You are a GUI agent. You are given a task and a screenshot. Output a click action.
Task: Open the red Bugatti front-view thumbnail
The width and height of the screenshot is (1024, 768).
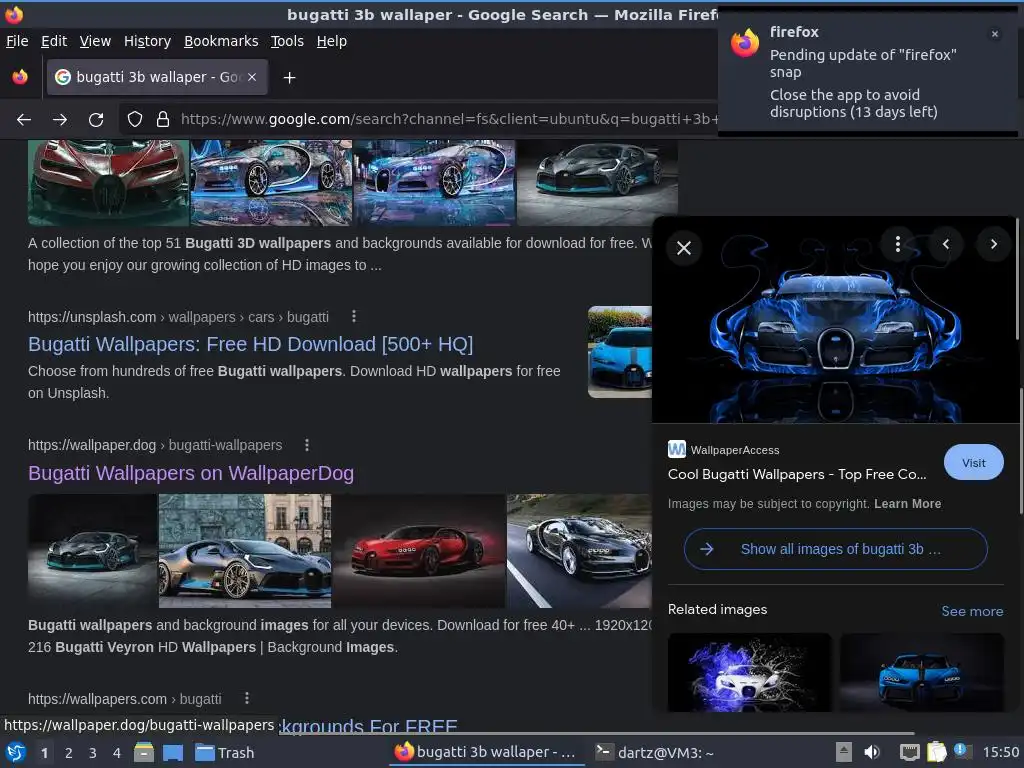108,182
